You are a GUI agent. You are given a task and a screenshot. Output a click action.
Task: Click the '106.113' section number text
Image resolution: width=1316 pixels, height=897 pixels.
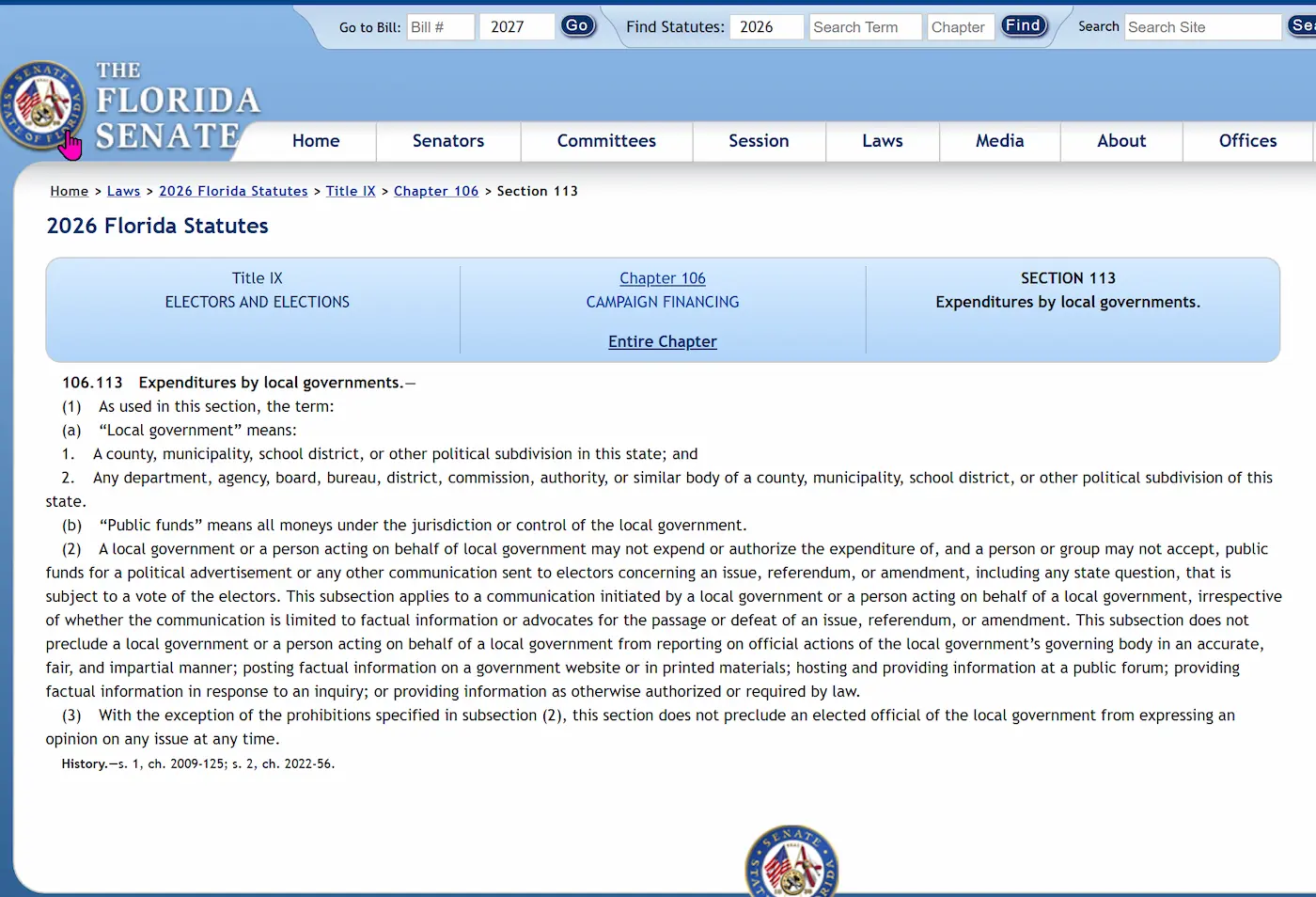pyautogui.click(x=92, y=383)
